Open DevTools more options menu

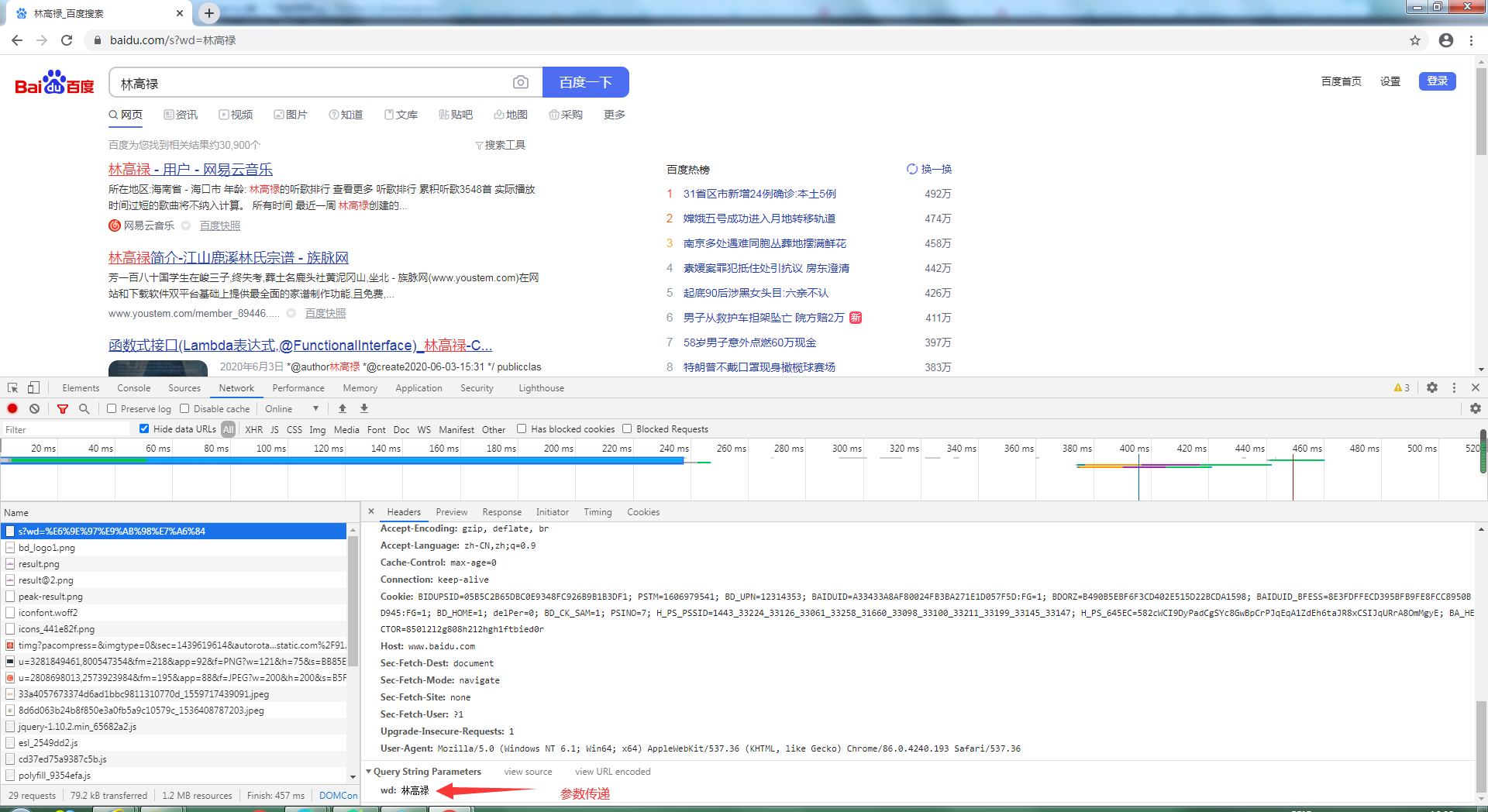(x=1454, y=387)
